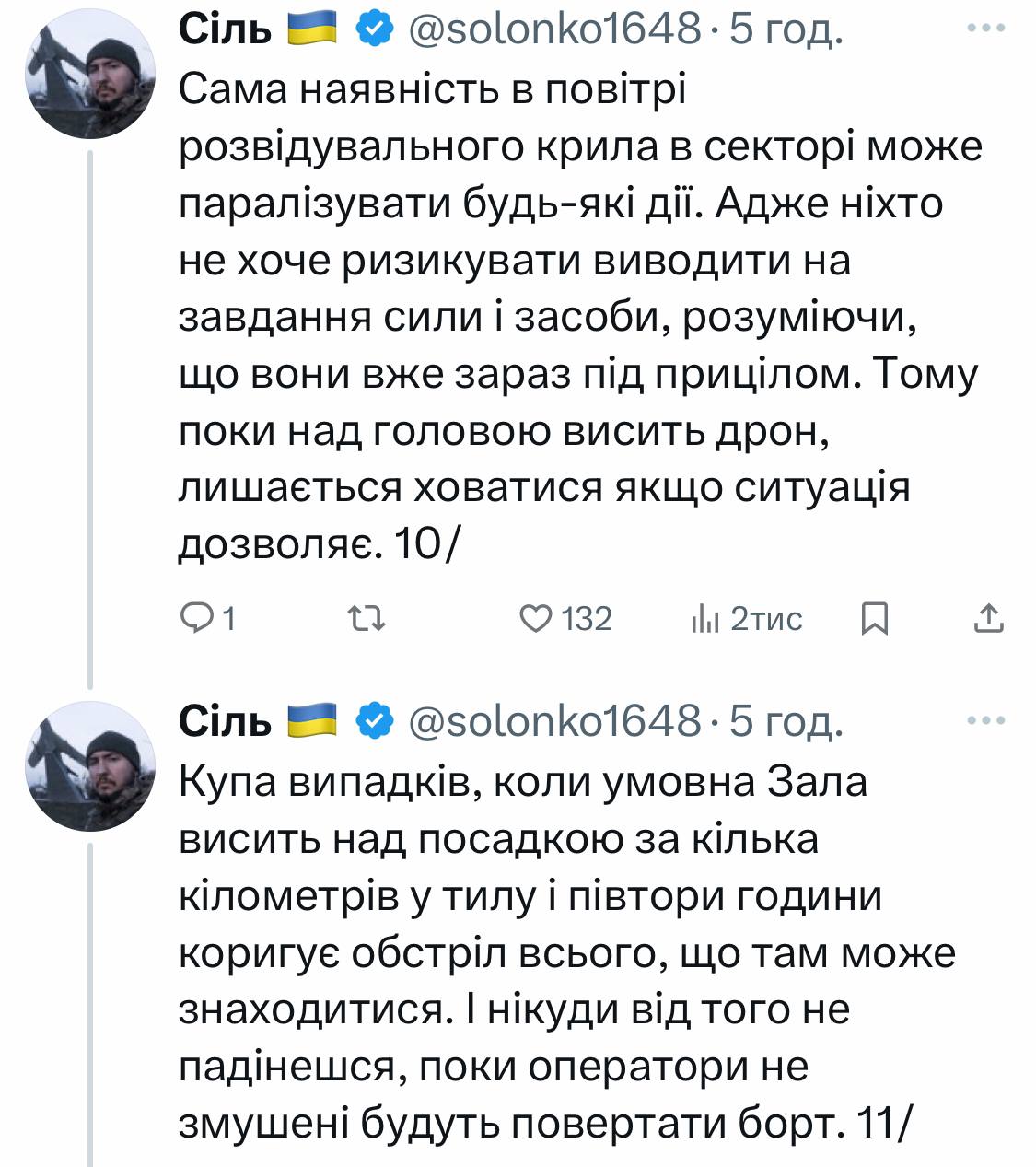Open @solonko1648 handle on the second tweet

click(553, 722)
